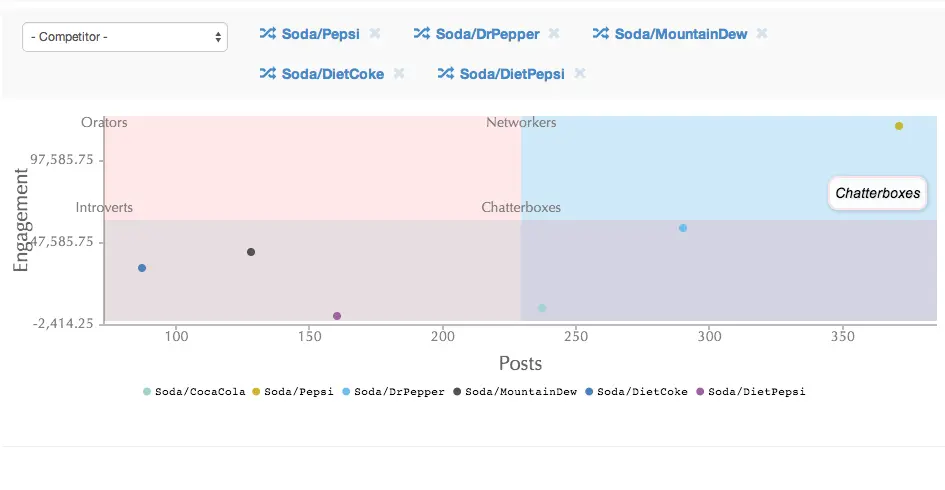Image resolution: width=945 pixels, height=490 pixels.
Task: Select the purple DietPepsi data point
Action: pos(337,316)
